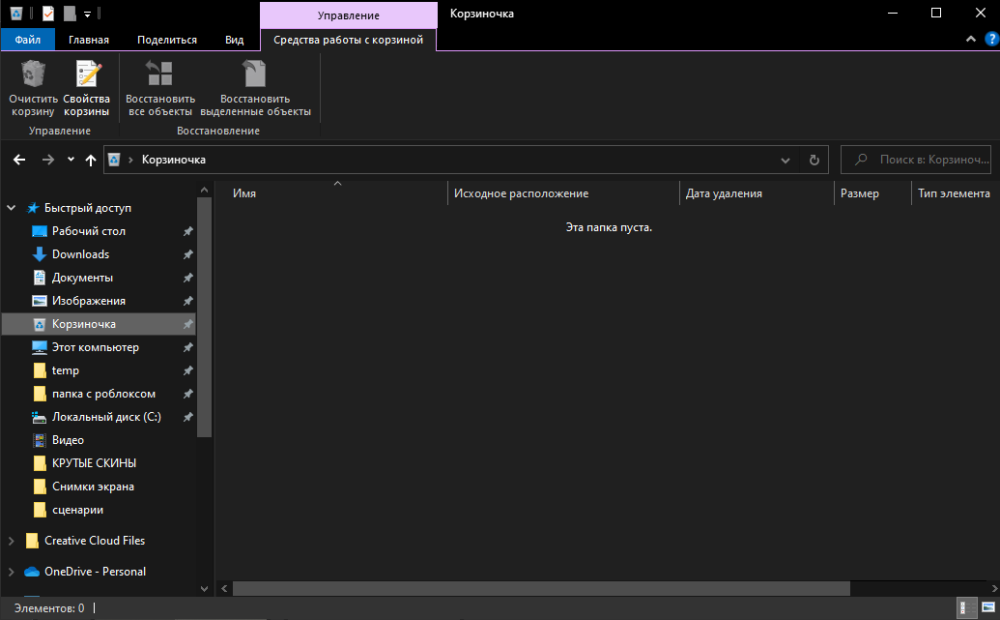The width and height of the screenshot is (1000, 620).
Task: Go forward with the forward arrow
Action: pos(48,159)
